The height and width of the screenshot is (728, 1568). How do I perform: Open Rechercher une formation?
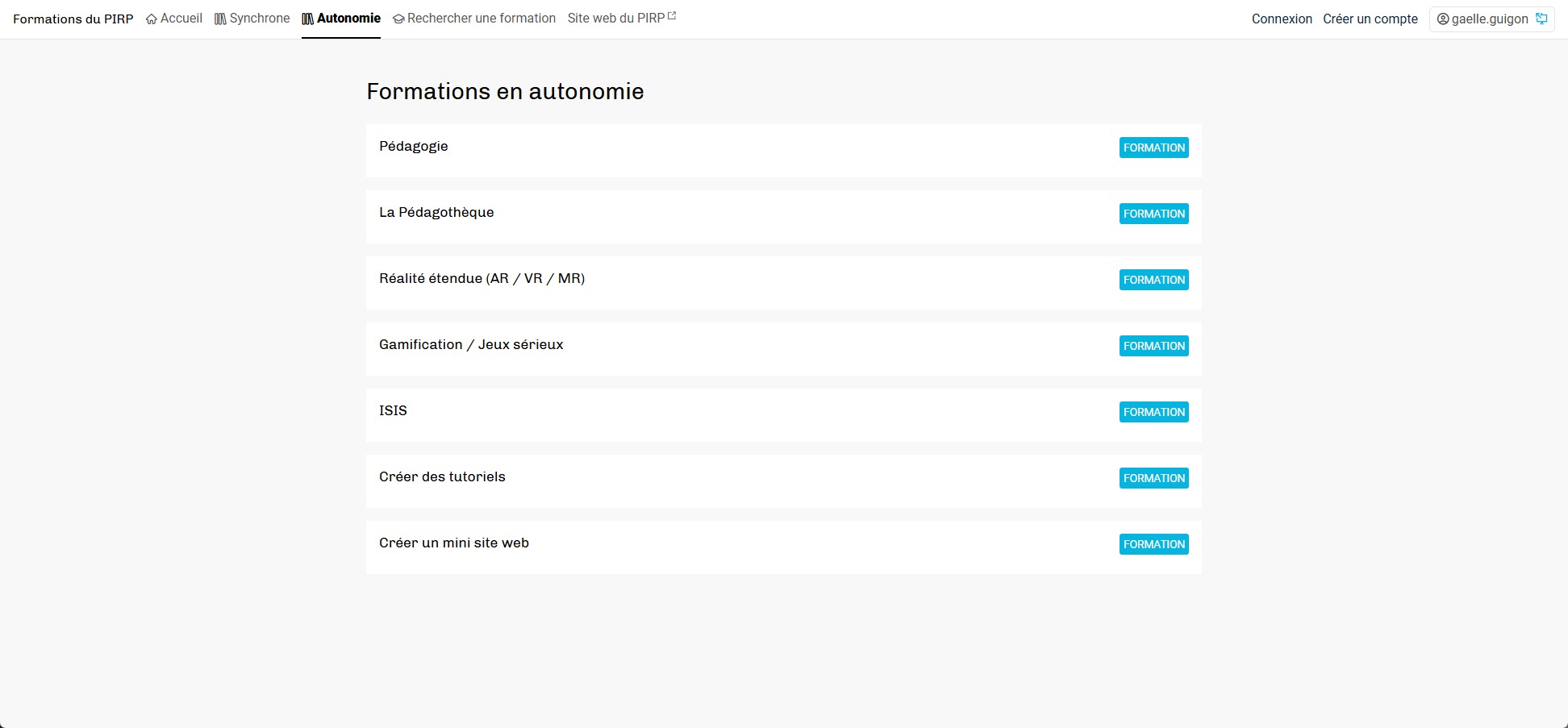tap(482, 18)
